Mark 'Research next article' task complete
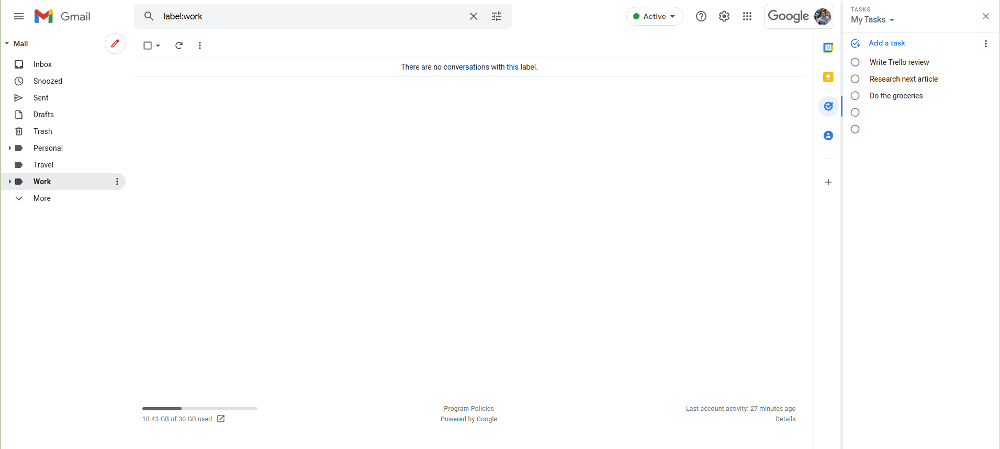Viewport: 1000px width, 449px height. pos(855,79)
